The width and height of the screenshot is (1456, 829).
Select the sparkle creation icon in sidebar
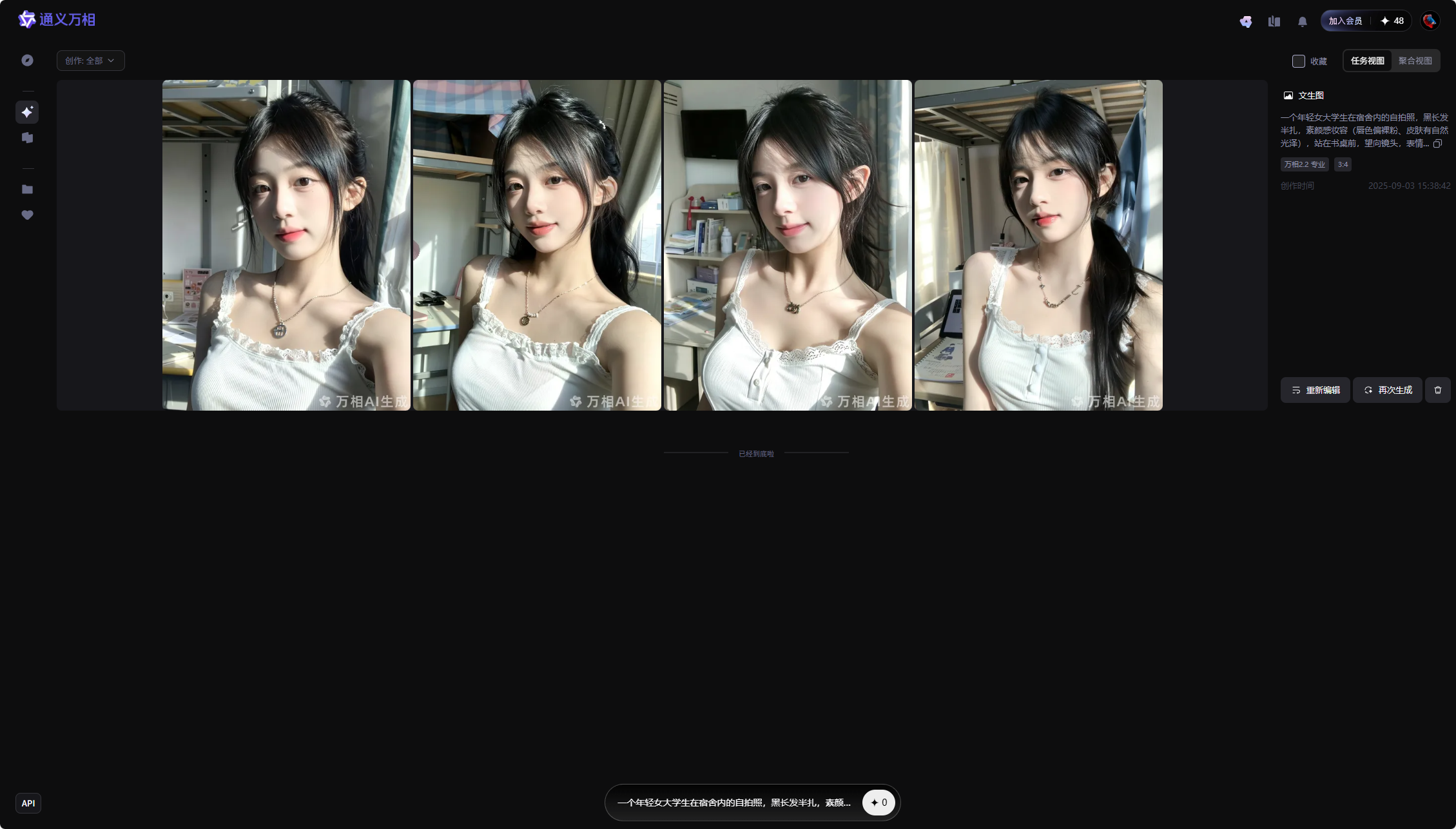[x=27, y=112]
